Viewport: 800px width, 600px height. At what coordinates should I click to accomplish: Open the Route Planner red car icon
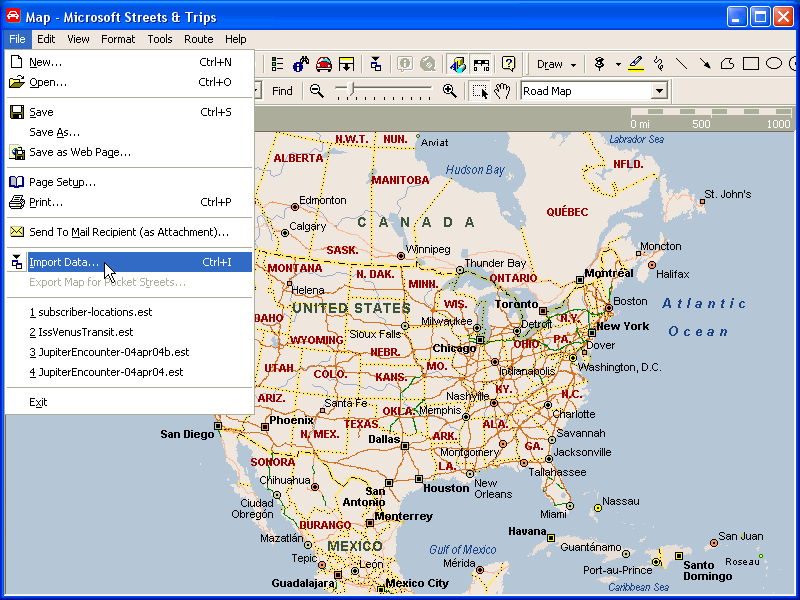click(324, 64)
